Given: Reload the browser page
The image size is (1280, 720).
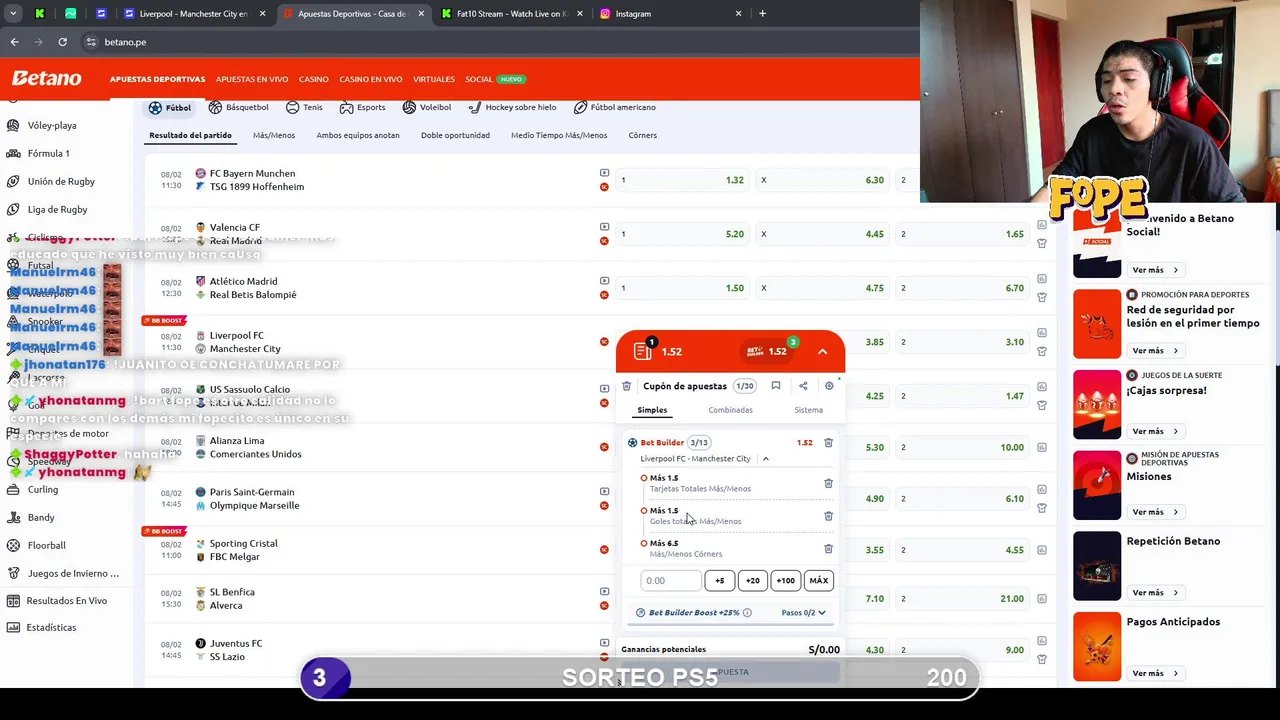Looking at the screenshot, I should (62, 42).
